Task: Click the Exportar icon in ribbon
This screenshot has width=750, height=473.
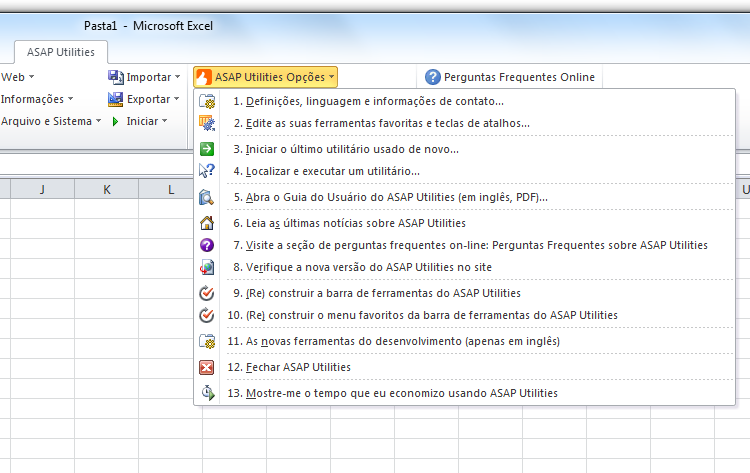Action: 115,99
